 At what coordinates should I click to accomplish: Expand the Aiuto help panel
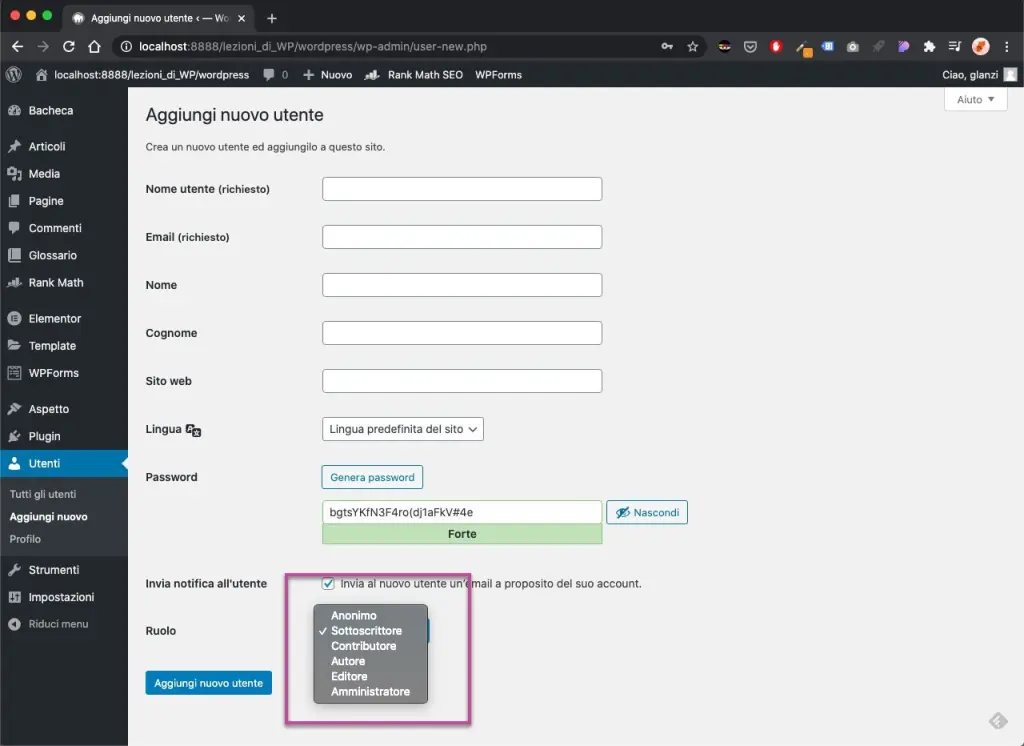point(975,99)
